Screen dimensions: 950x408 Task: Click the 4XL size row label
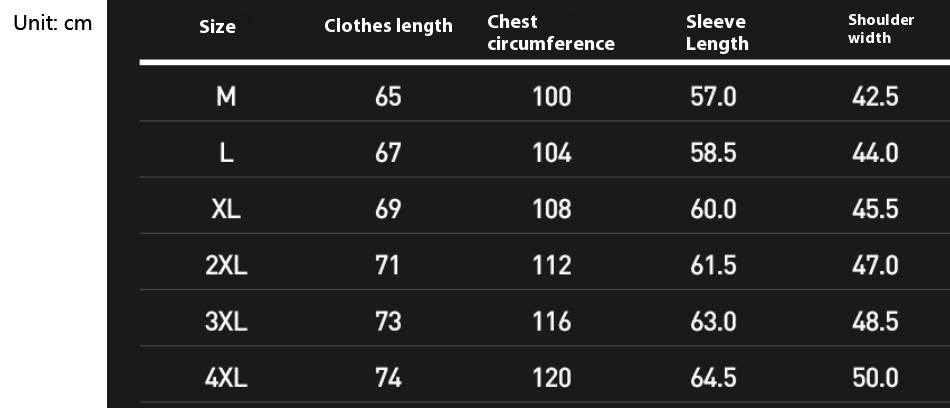pos(226,378)
